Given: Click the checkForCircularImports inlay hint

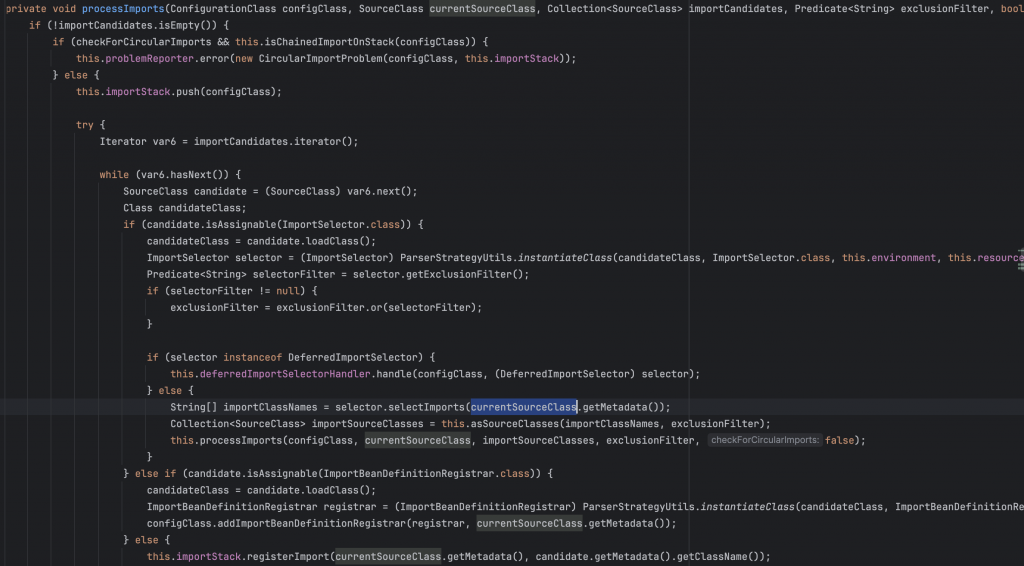Looking at the screenshot, I should [764, 440].
